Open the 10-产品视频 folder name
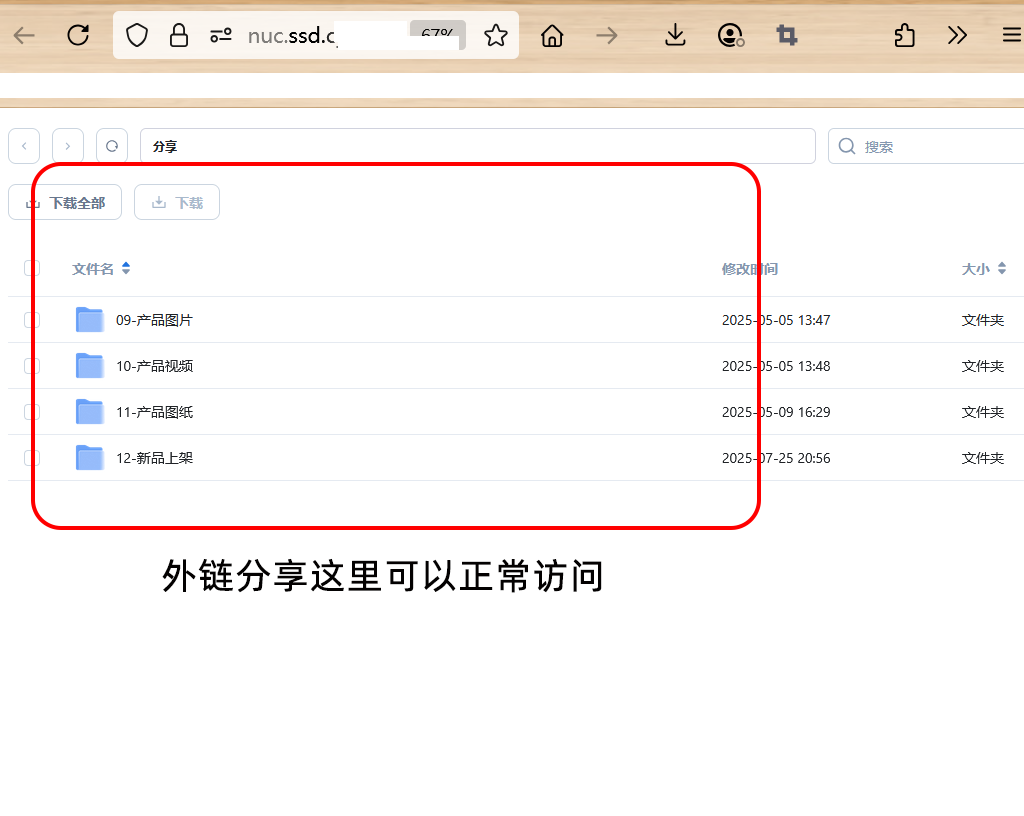Screen dimensions: 1024x816 click(154, 366)
